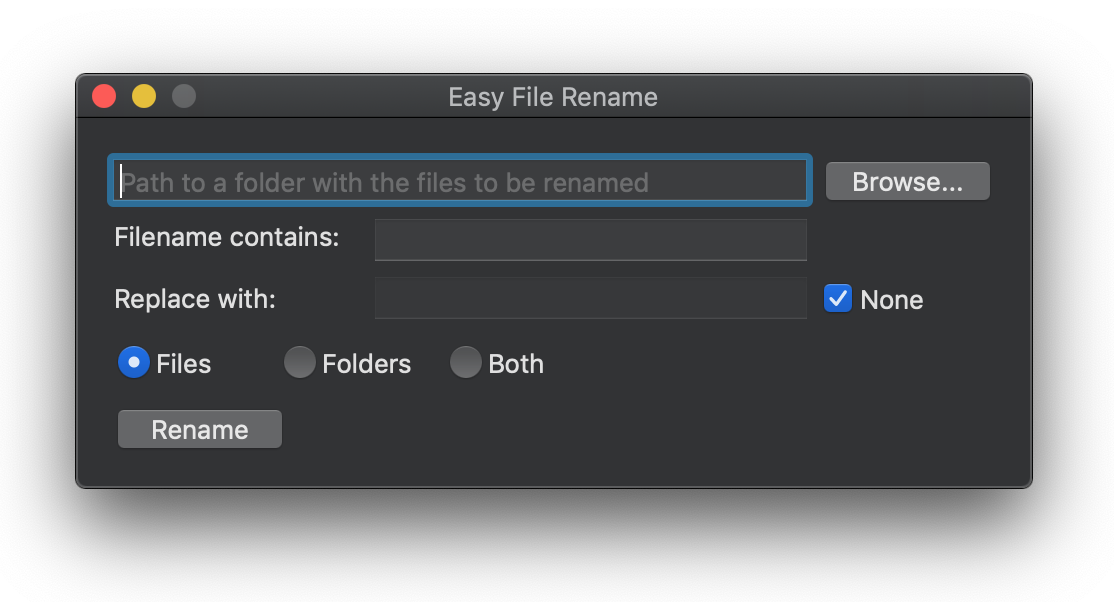The width and height of the screenshot is (1114, 602).
Task: Click the Replace with: label
Action: (x=195, y=299)
